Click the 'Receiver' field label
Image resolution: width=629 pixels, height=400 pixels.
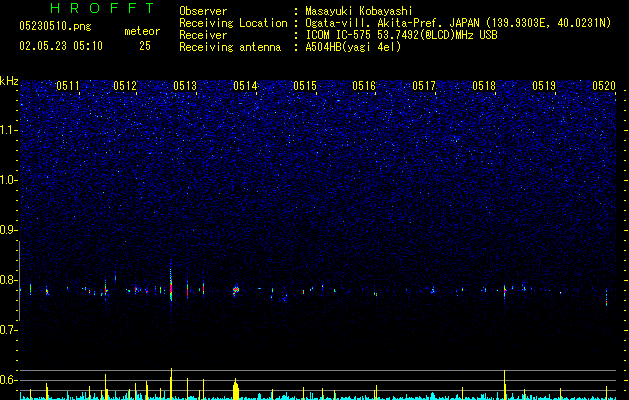pos(203,35)
